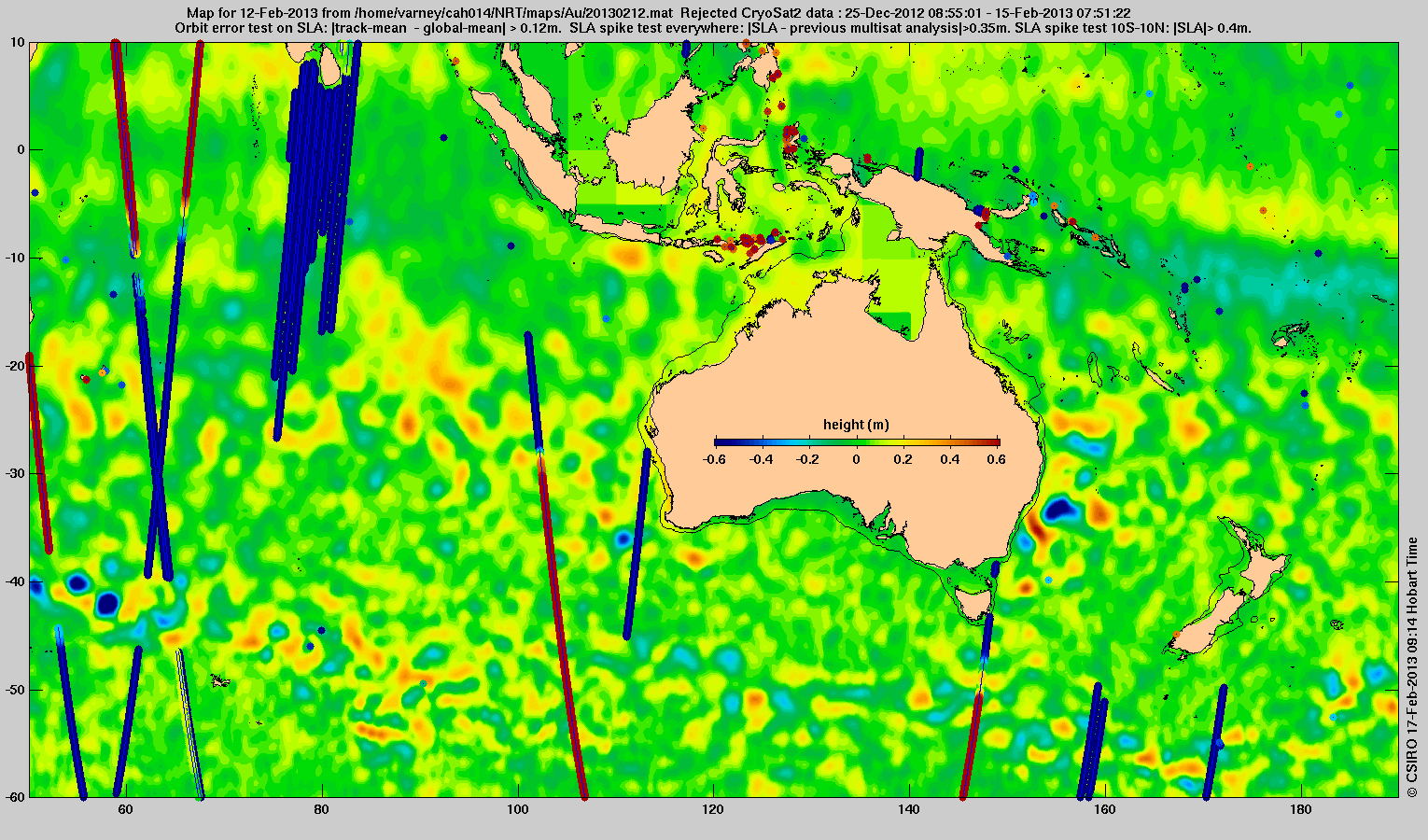Click the height colorbar over Australia

tap(857, 442)
